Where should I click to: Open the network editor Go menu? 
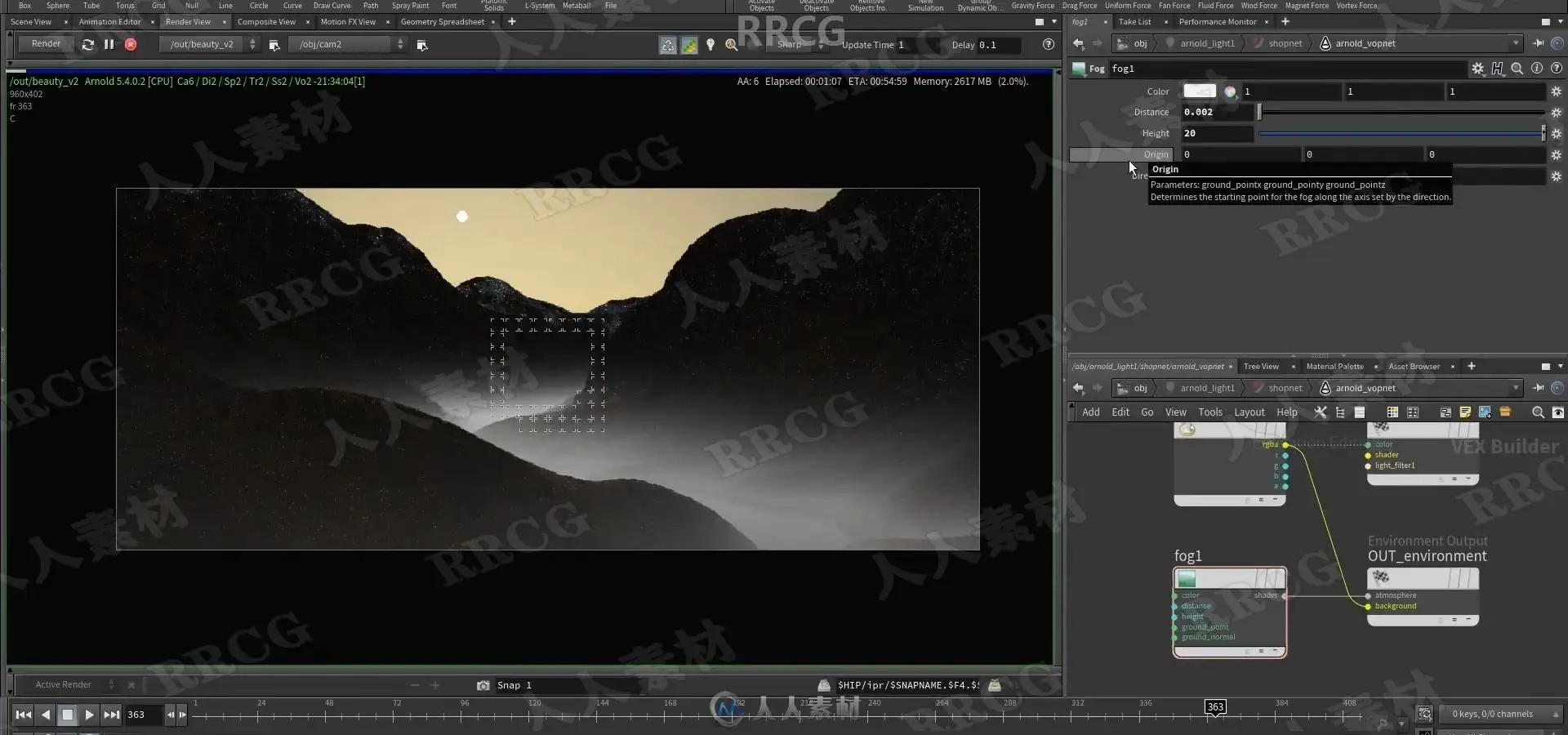[1147, 412]
